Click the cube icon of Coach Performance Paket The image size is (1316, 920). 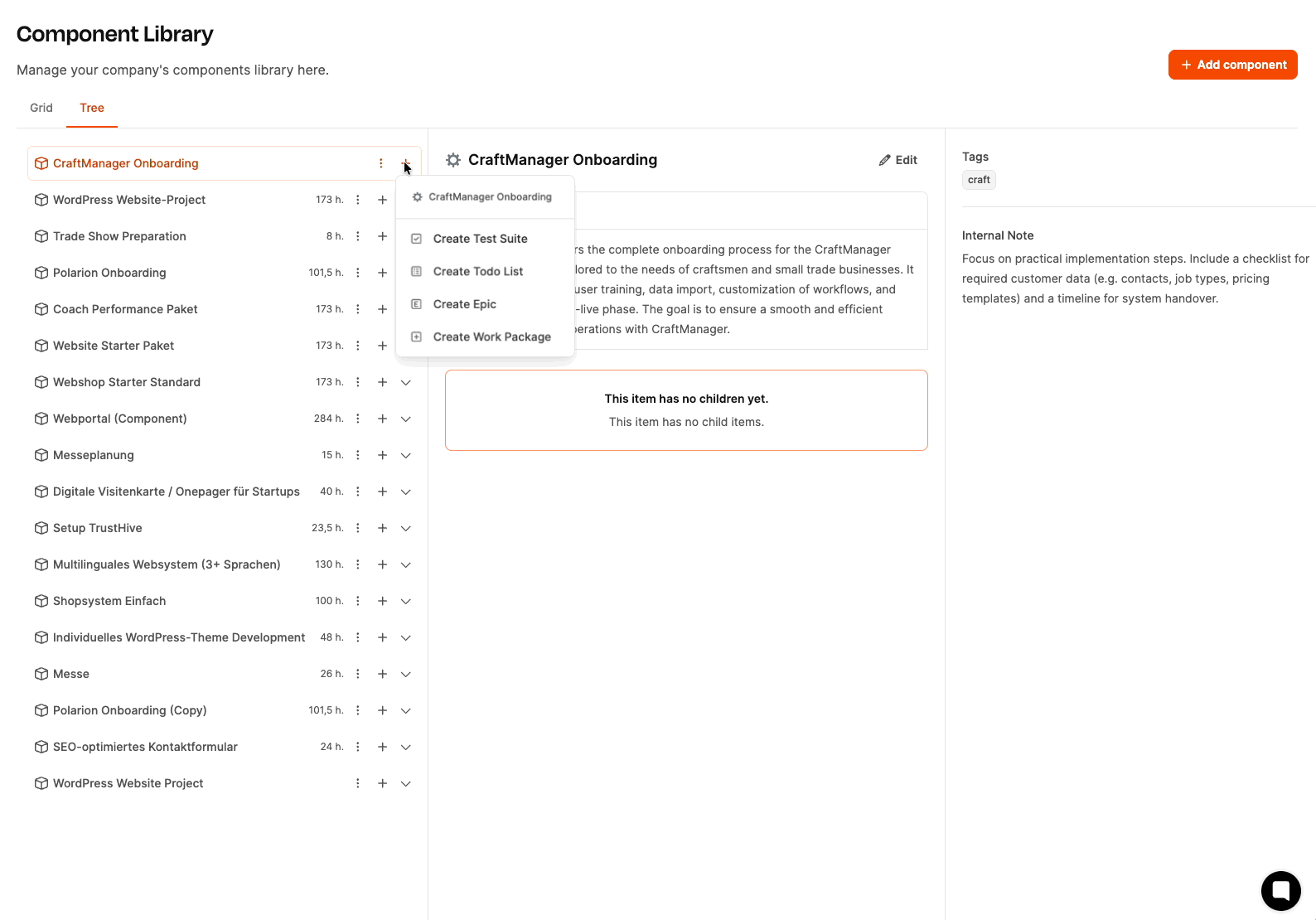pyautogui.click(x=41, y=309)
